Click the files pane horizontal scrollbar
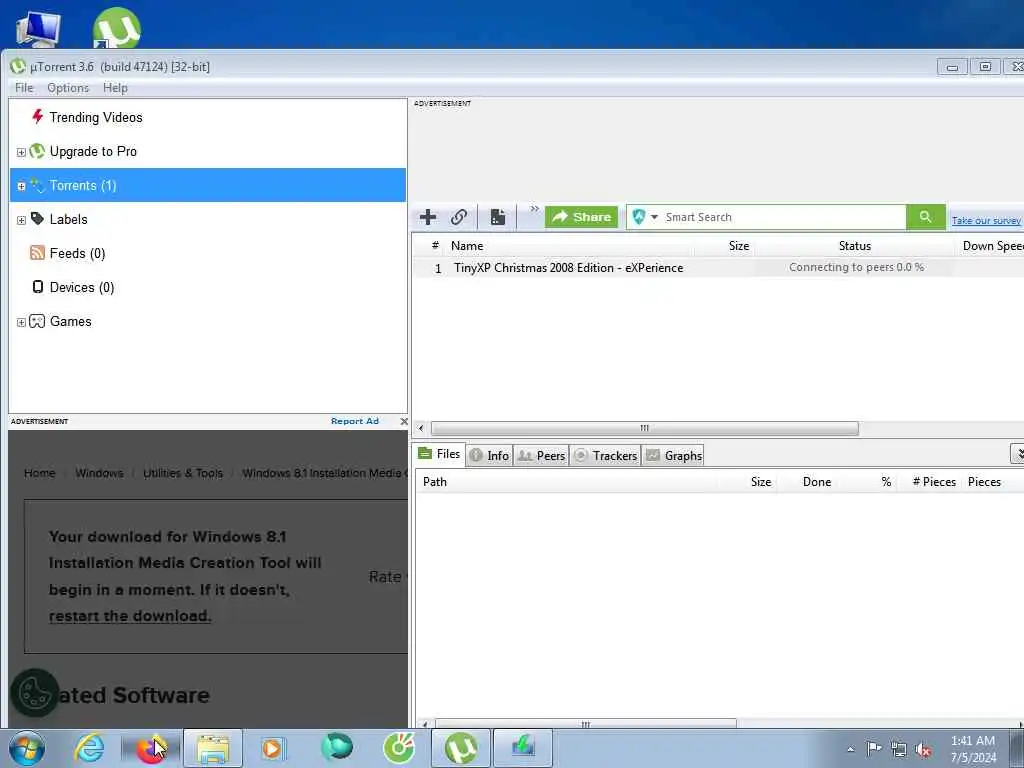The width and height of the screenshot is (1024, 768). (x=586, y=724)
